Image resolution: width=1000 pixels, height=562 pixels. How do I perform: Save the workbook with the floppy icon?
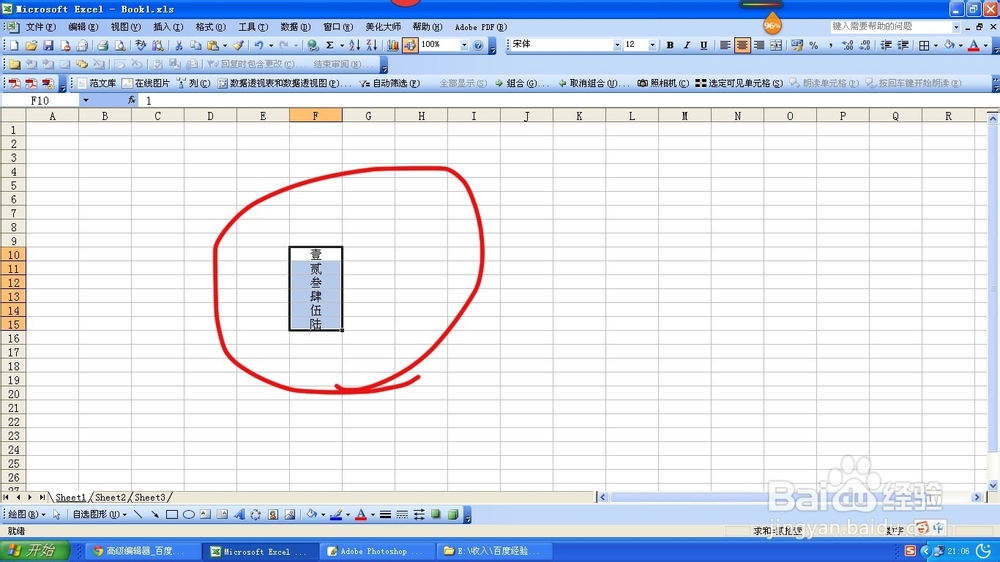(48, 45)
